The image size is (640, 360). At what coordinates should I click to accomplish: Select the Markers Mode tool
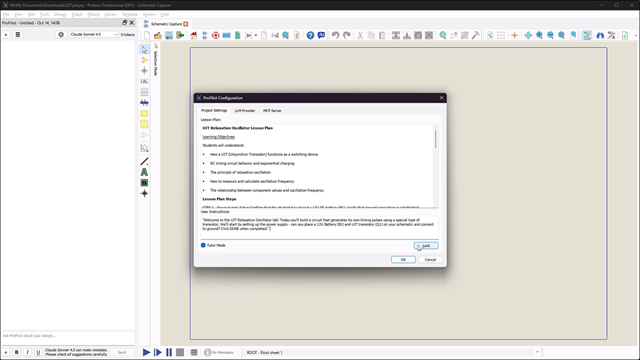pos(144,193)
